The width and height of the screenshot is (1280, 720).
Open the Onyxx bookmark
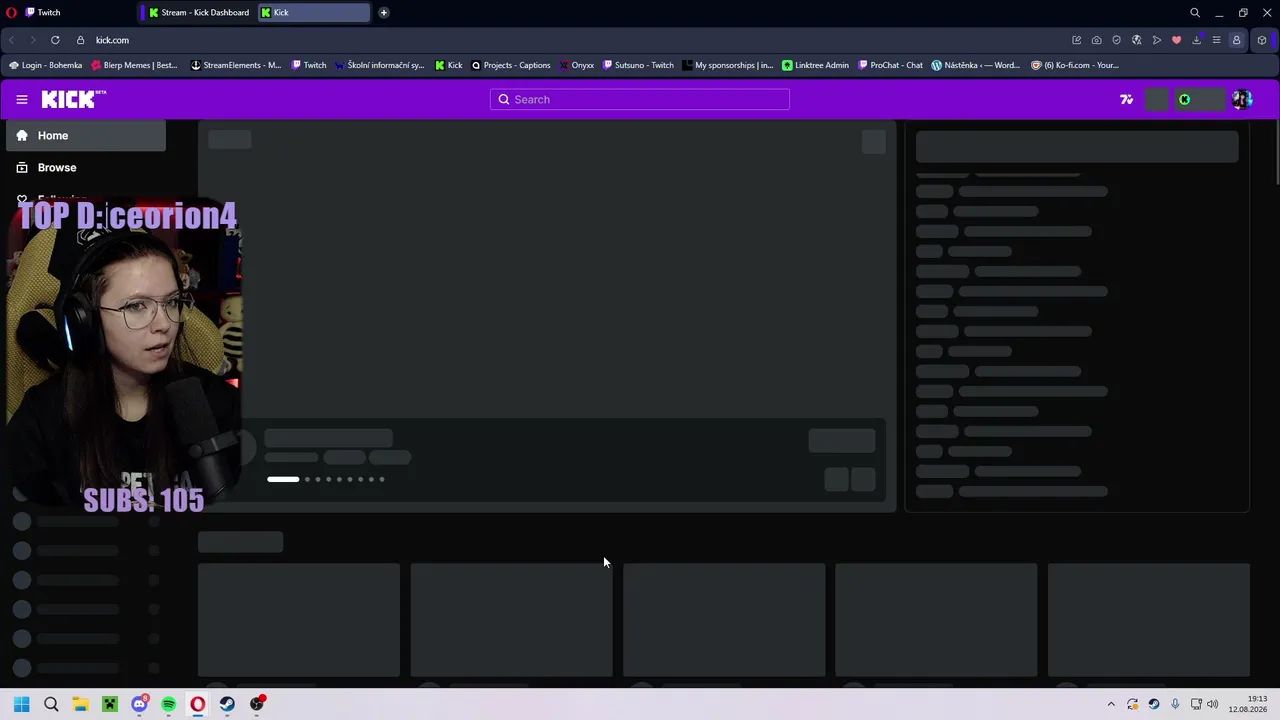(577, 65)
